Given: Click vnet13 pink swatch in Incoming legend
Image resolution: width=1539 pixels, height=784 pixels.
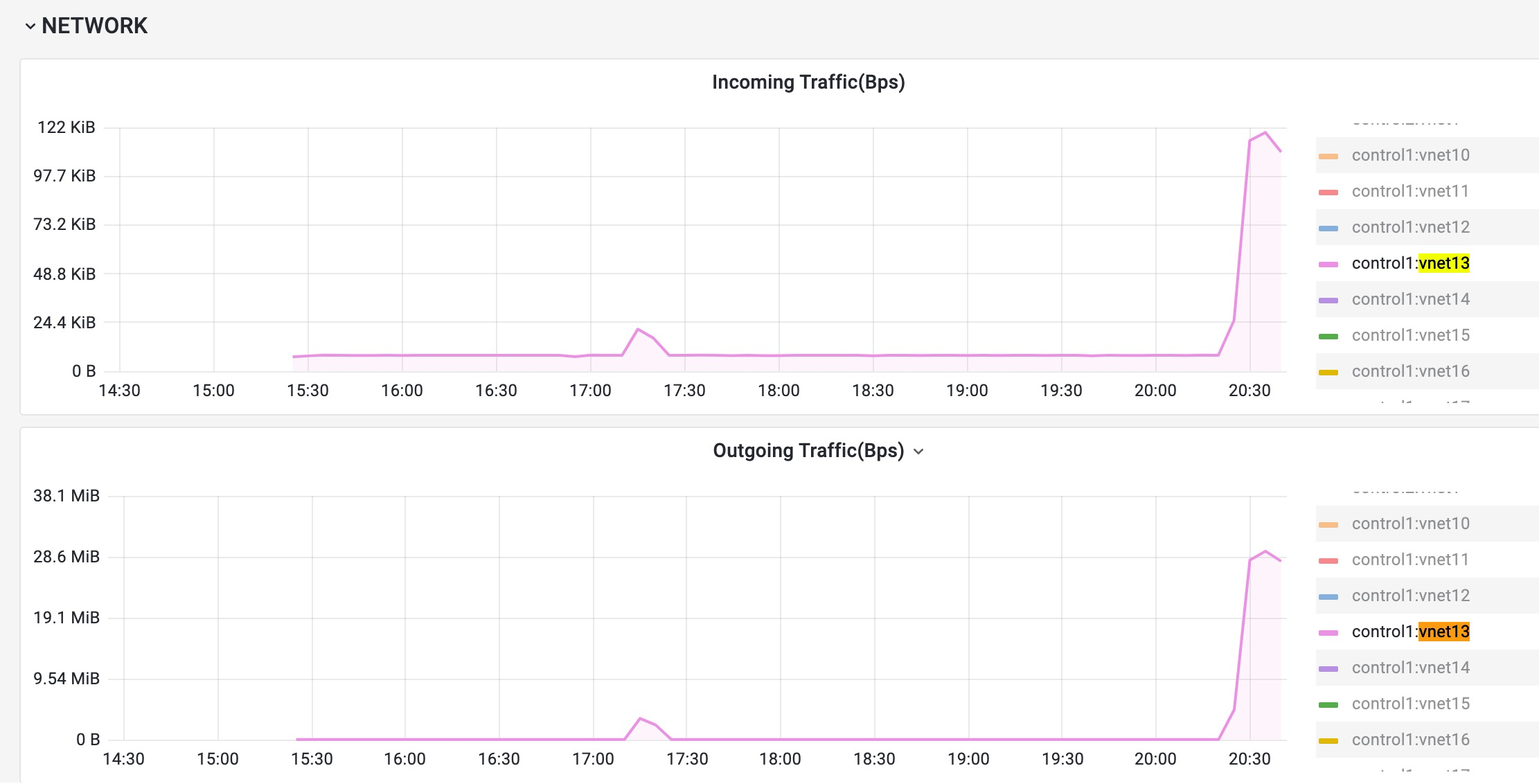Looking at the screenshot, I should (1328, 264).
